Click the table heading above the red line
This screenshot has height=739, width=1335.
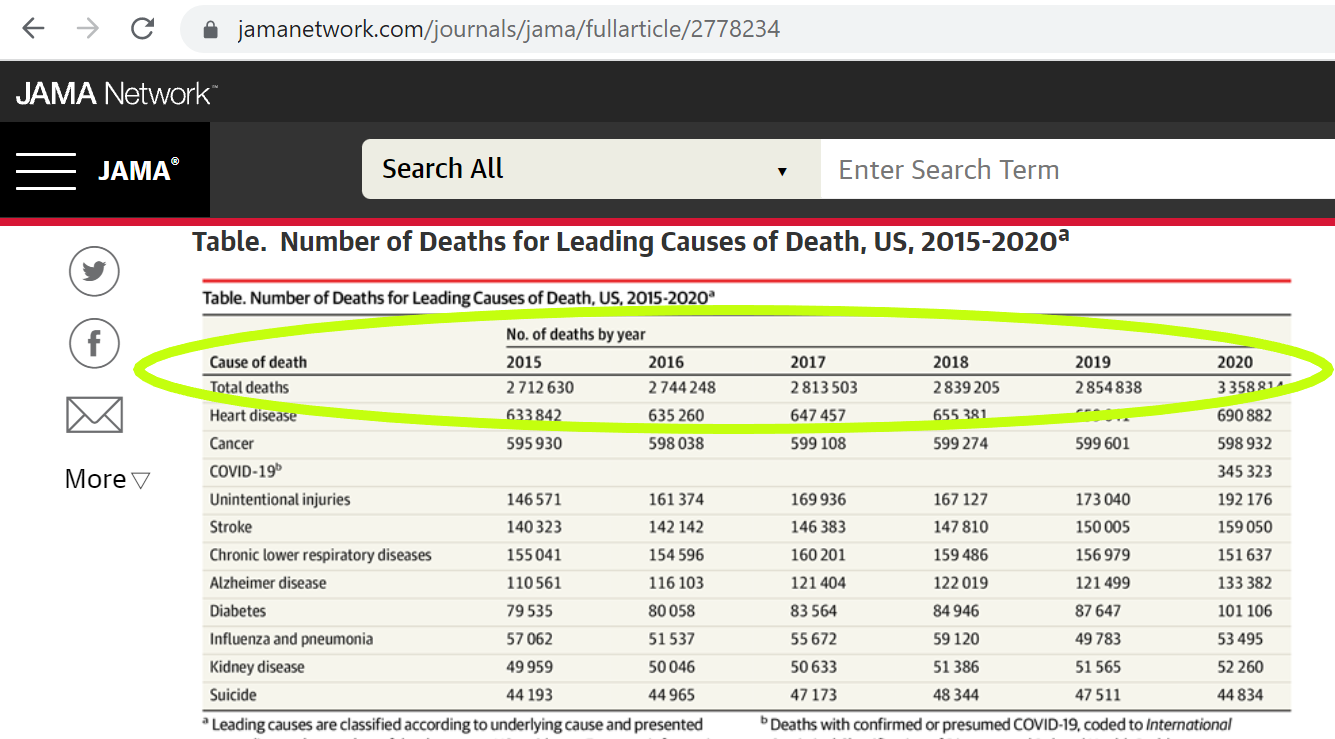coord(630,242)
